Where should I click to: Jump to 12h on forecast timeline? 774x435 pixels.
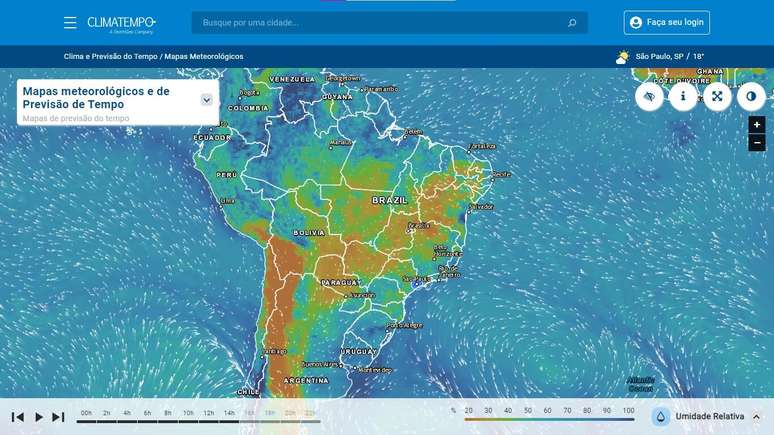coord(208,414)
